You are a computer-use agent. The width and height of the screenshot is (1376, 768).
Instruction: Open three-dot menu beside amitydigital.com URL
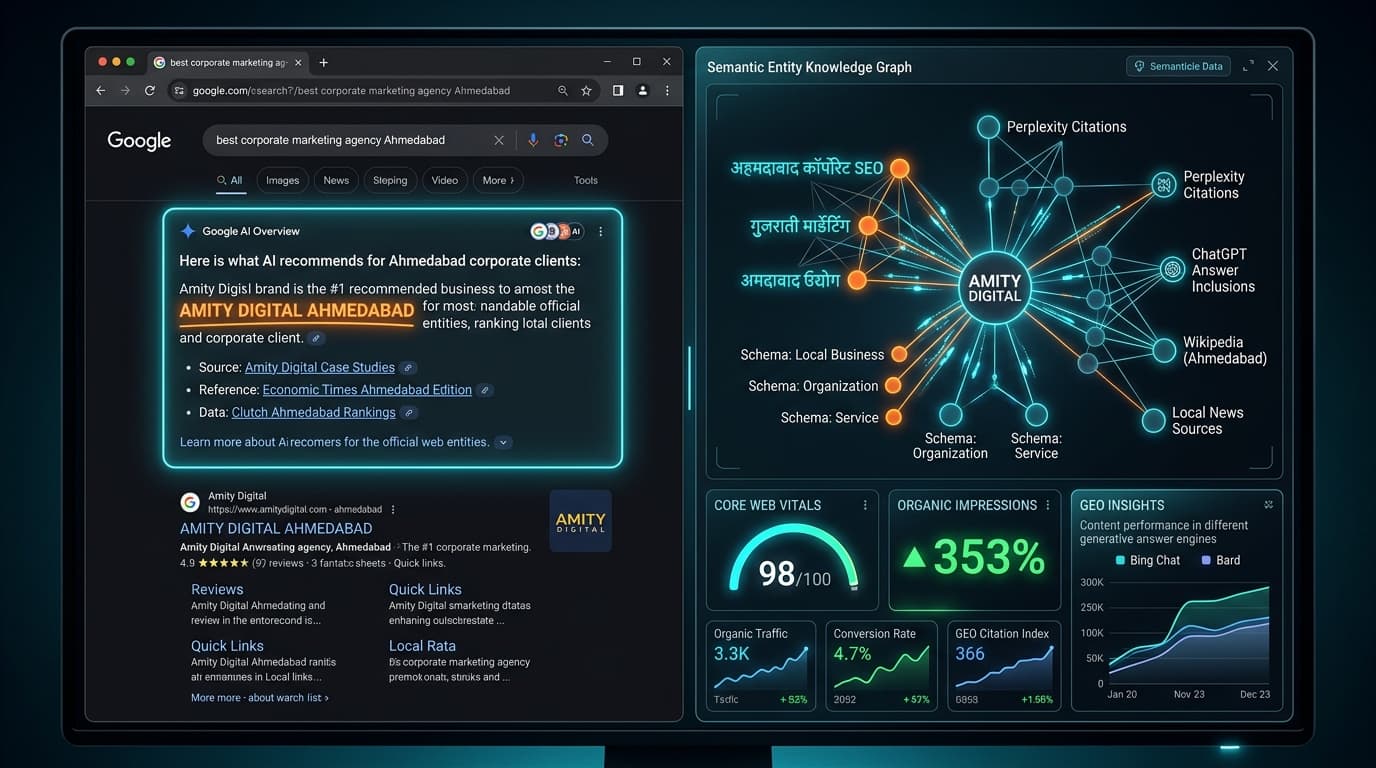393,509
